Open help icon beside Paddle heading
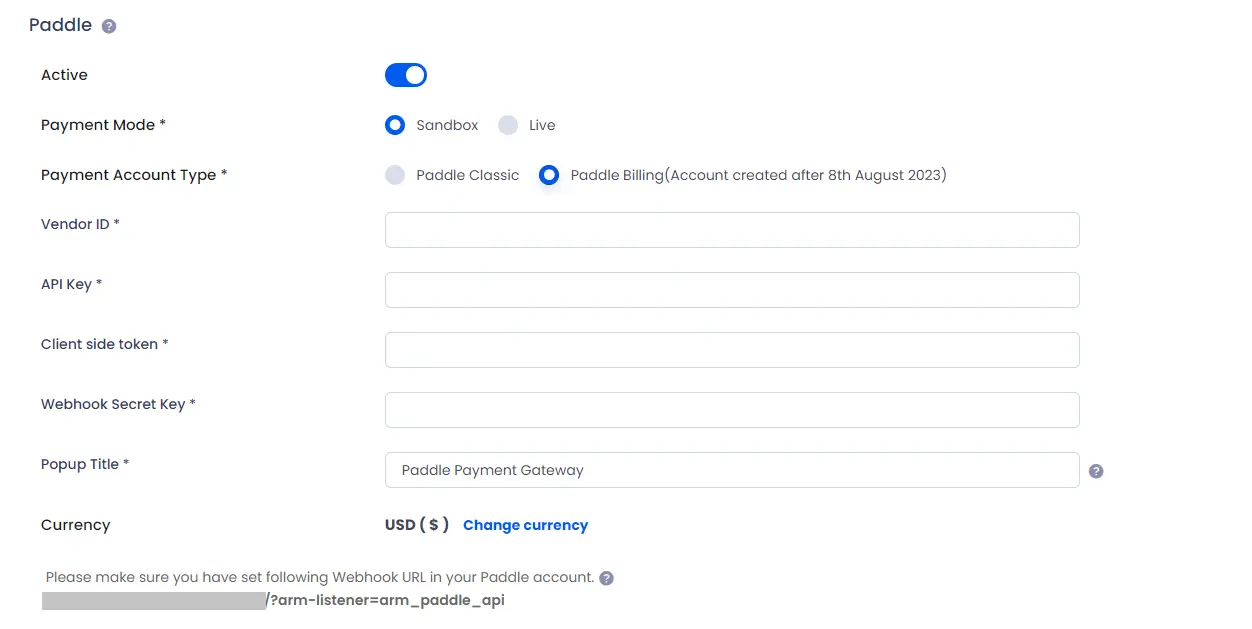 [109, 26]
